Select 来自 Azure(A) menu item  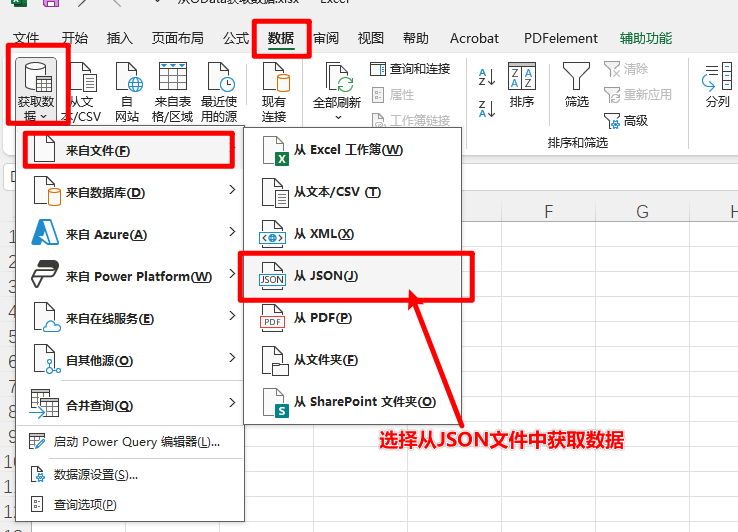pos(129,234)
